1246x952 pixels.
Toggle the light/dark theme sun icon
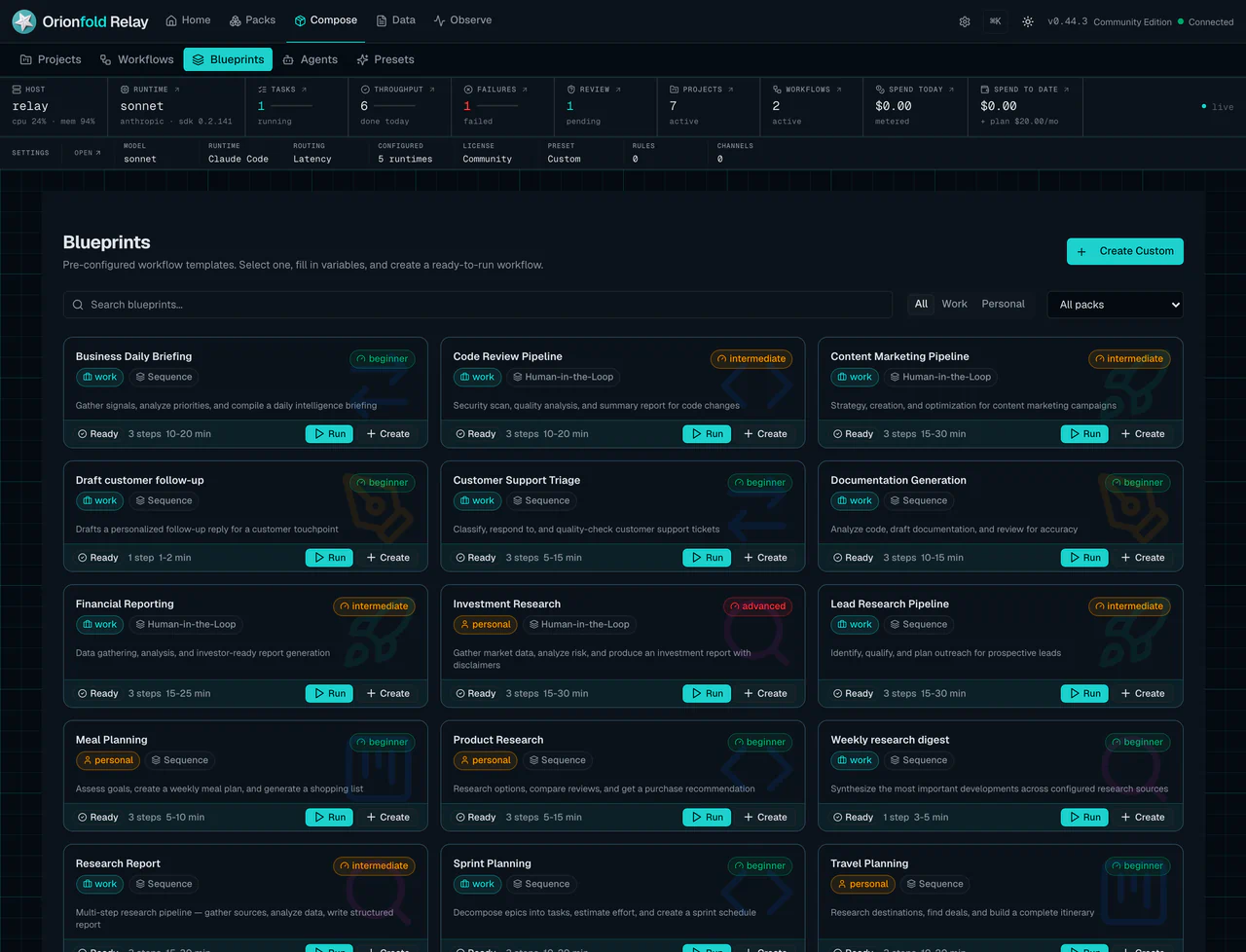[x=1028, y=21]
